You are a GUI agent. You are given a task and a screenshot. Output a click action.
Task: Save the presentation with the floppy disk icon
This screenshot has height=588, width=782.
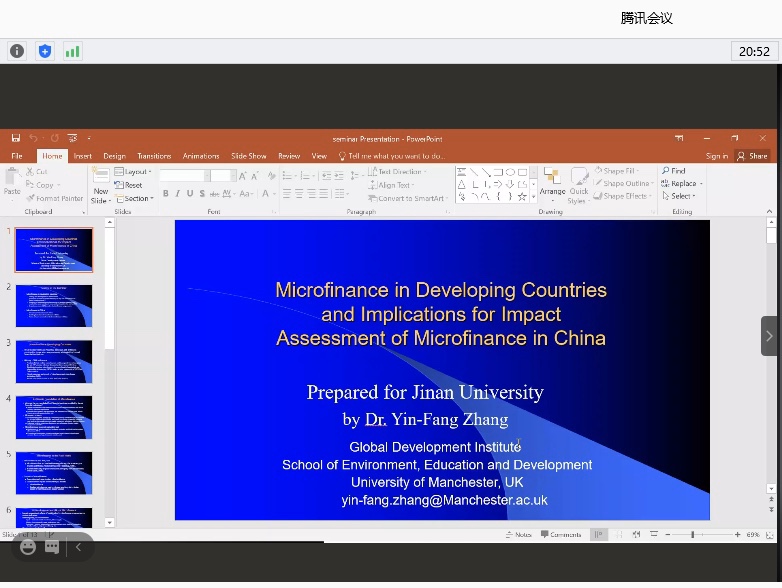[x=16, y=138]
